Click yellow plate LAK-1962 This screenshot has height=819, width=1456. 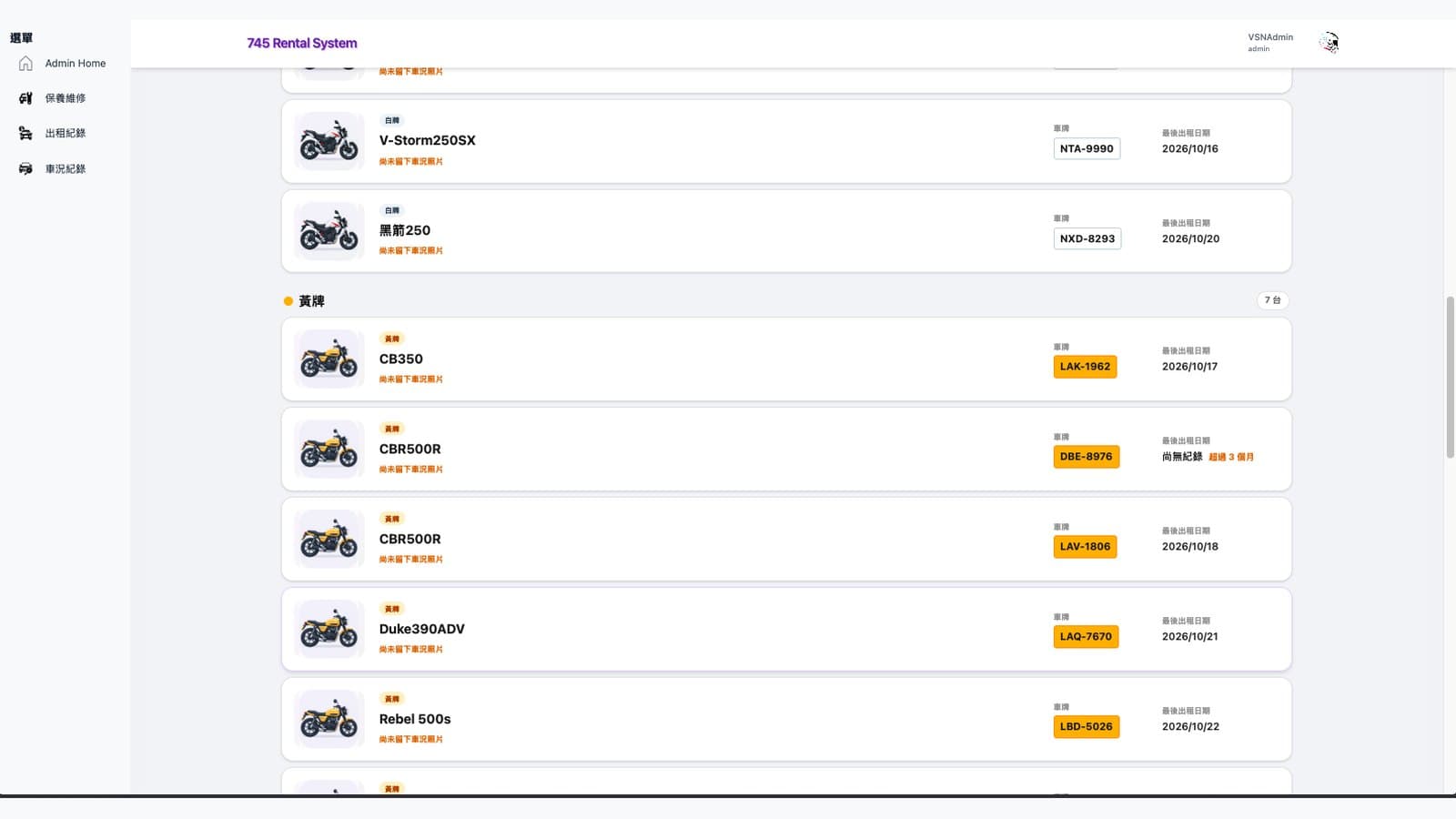pyautogui.click(x=1085, y=367)
